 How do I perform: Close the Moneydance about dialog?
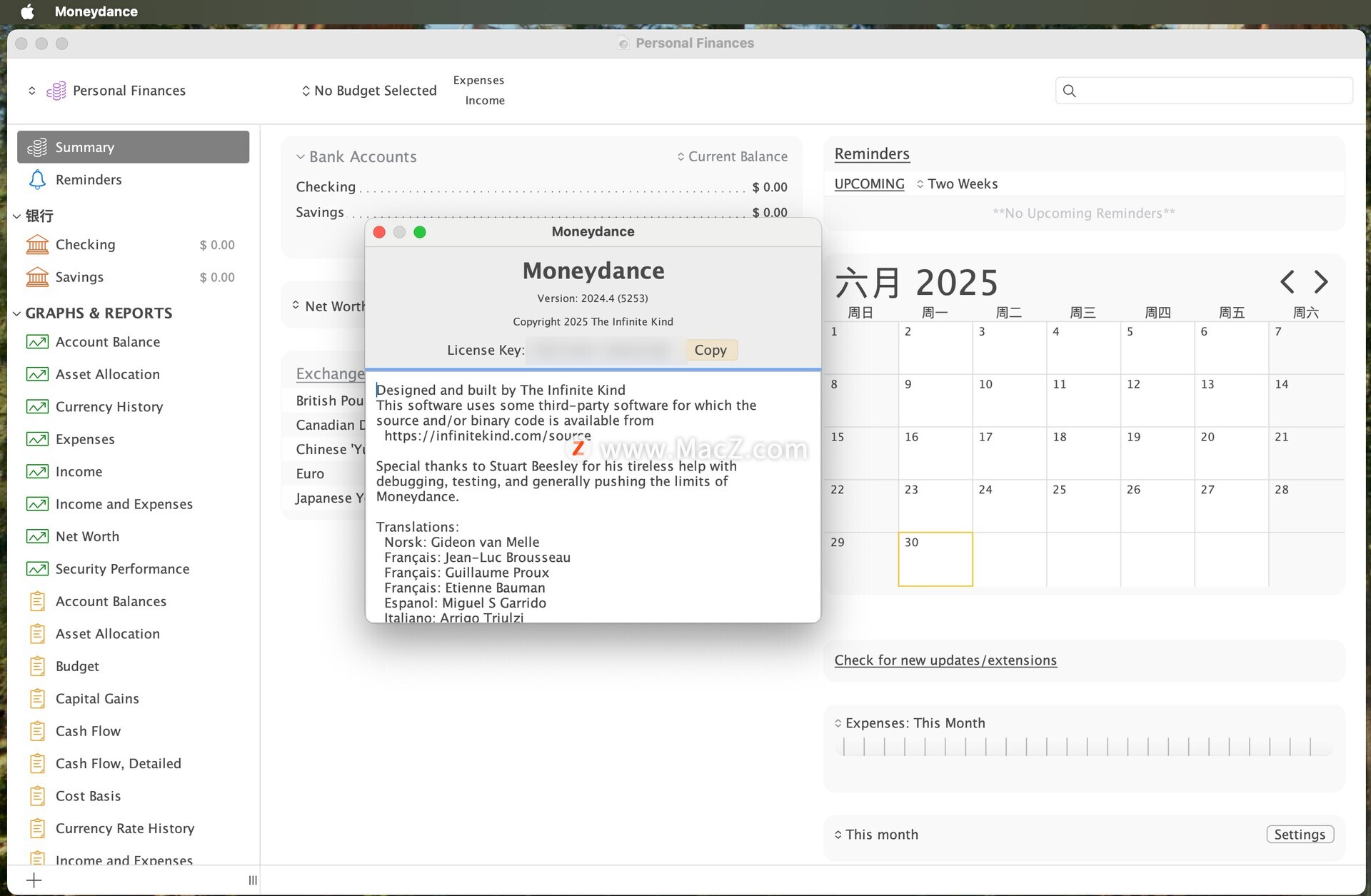coord(379,232)
